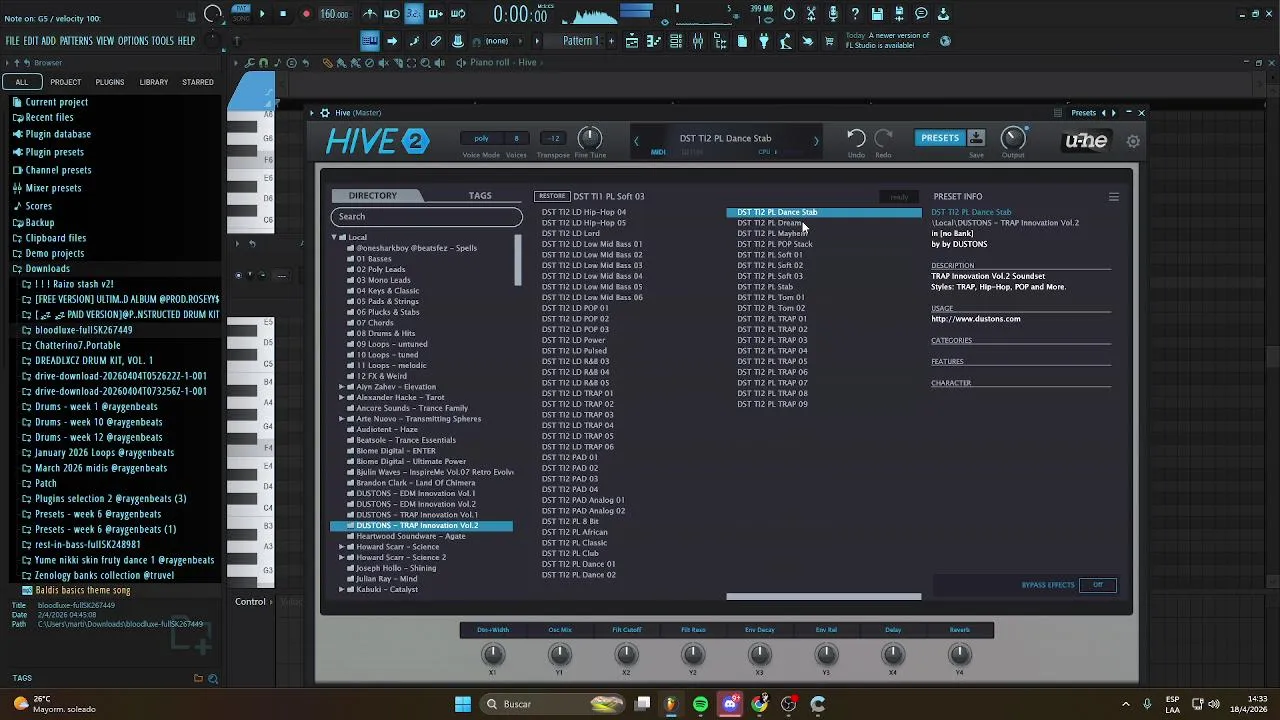Click the RESTORE button

[552, 196]
